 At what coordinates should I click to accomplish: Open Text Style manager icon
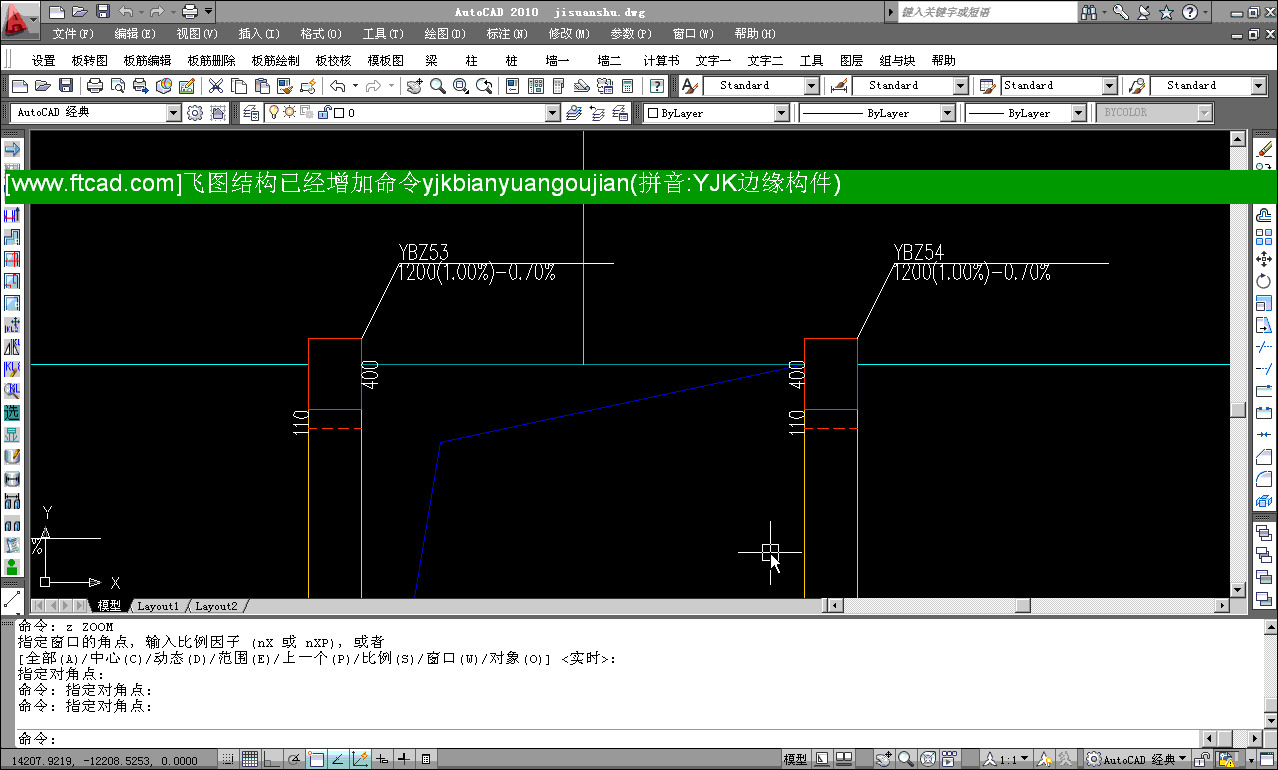coord(689,86)
